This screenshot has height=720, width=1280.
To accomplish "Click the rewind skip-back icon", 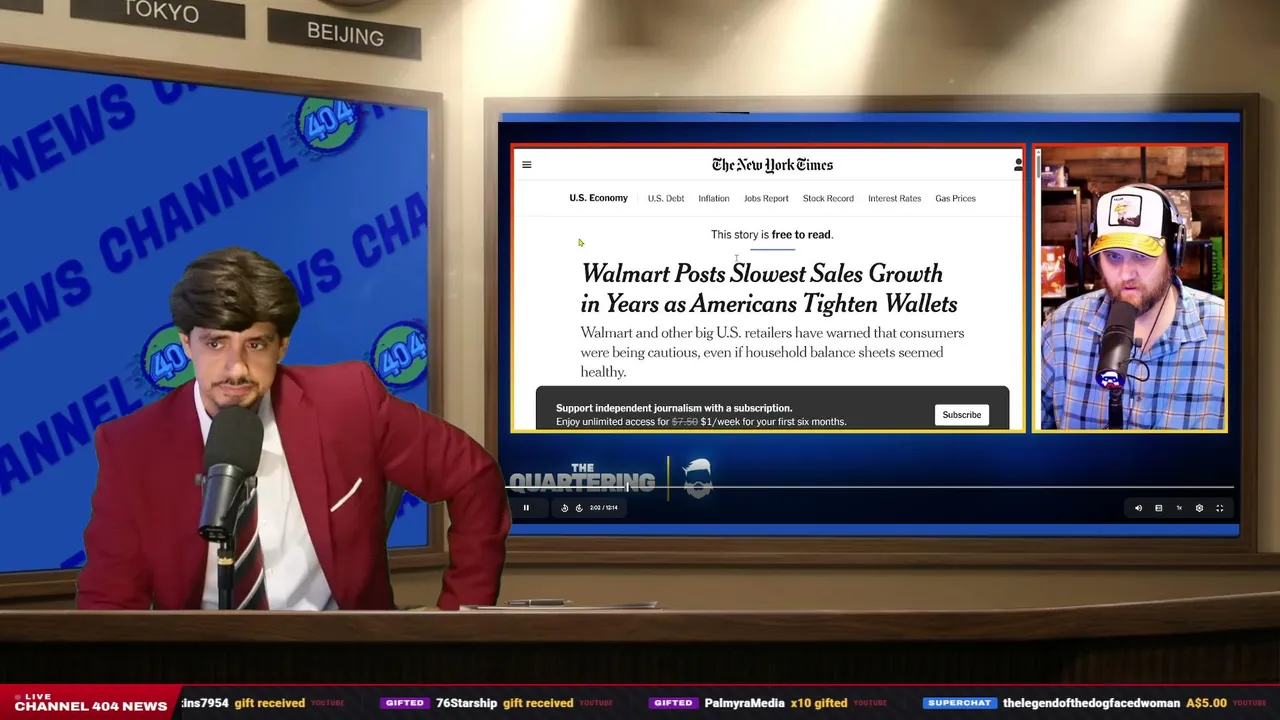I will [564, 508].
